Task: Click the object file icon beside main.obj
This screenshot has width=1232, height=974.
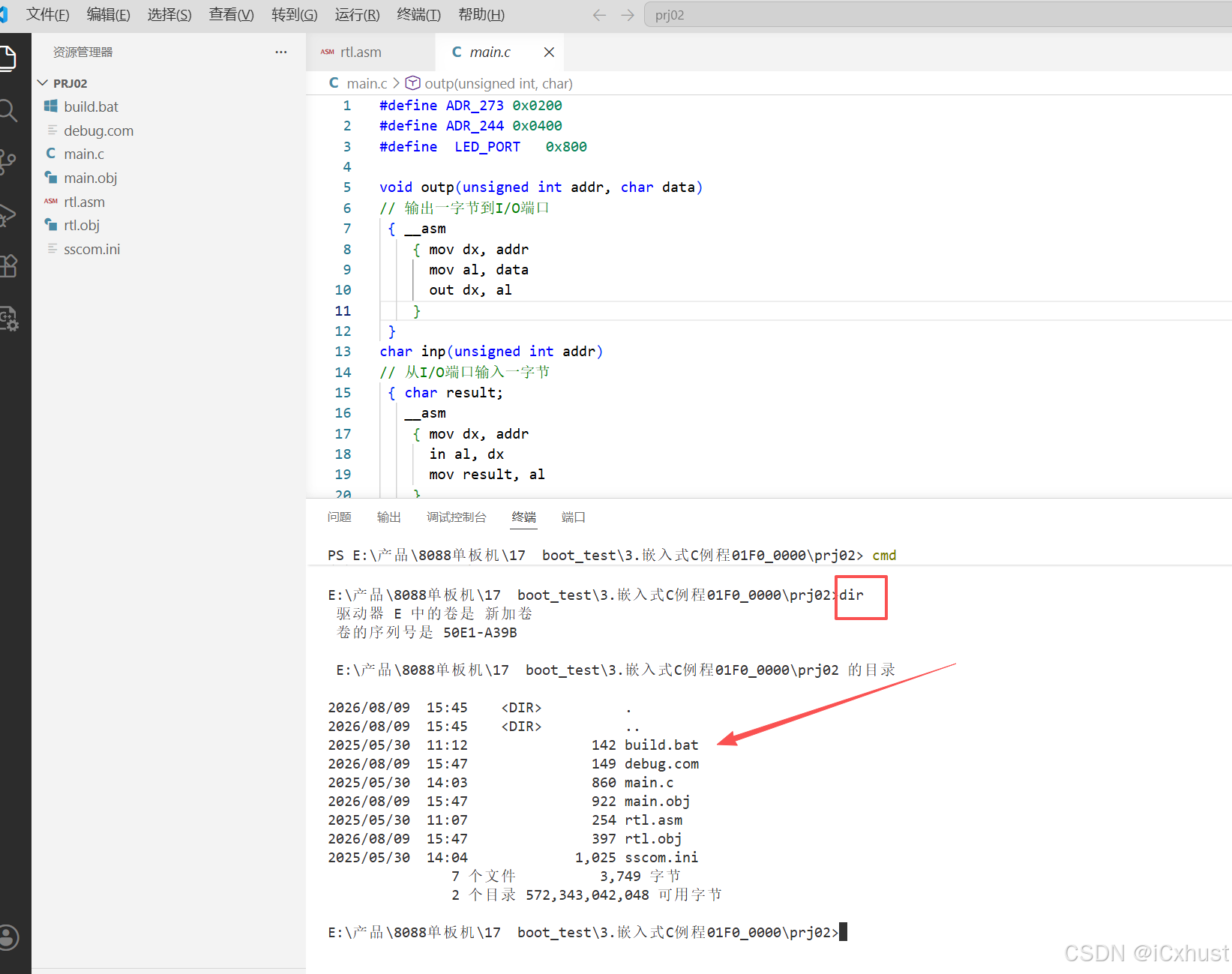Action: coord(51,178)
